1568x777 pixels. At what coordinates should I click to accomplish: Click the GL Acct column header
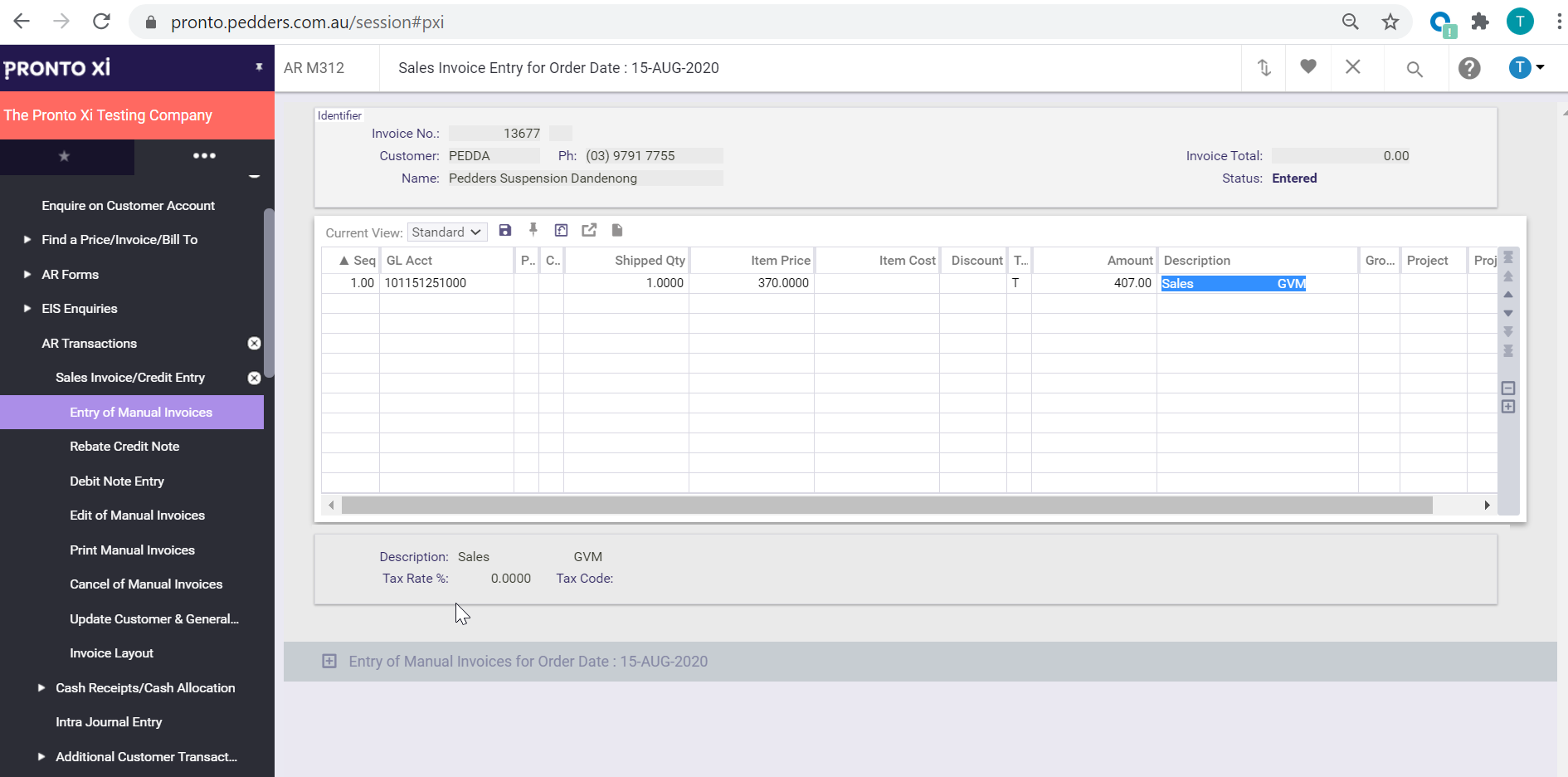(446, 261)
